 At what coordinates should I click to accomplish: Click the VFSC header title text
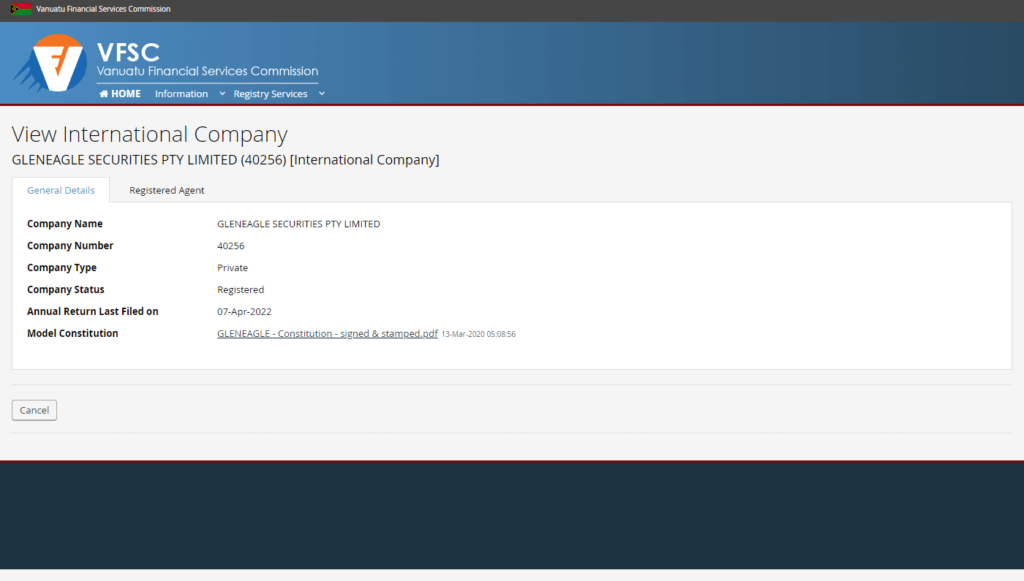(x=128, y=52)
